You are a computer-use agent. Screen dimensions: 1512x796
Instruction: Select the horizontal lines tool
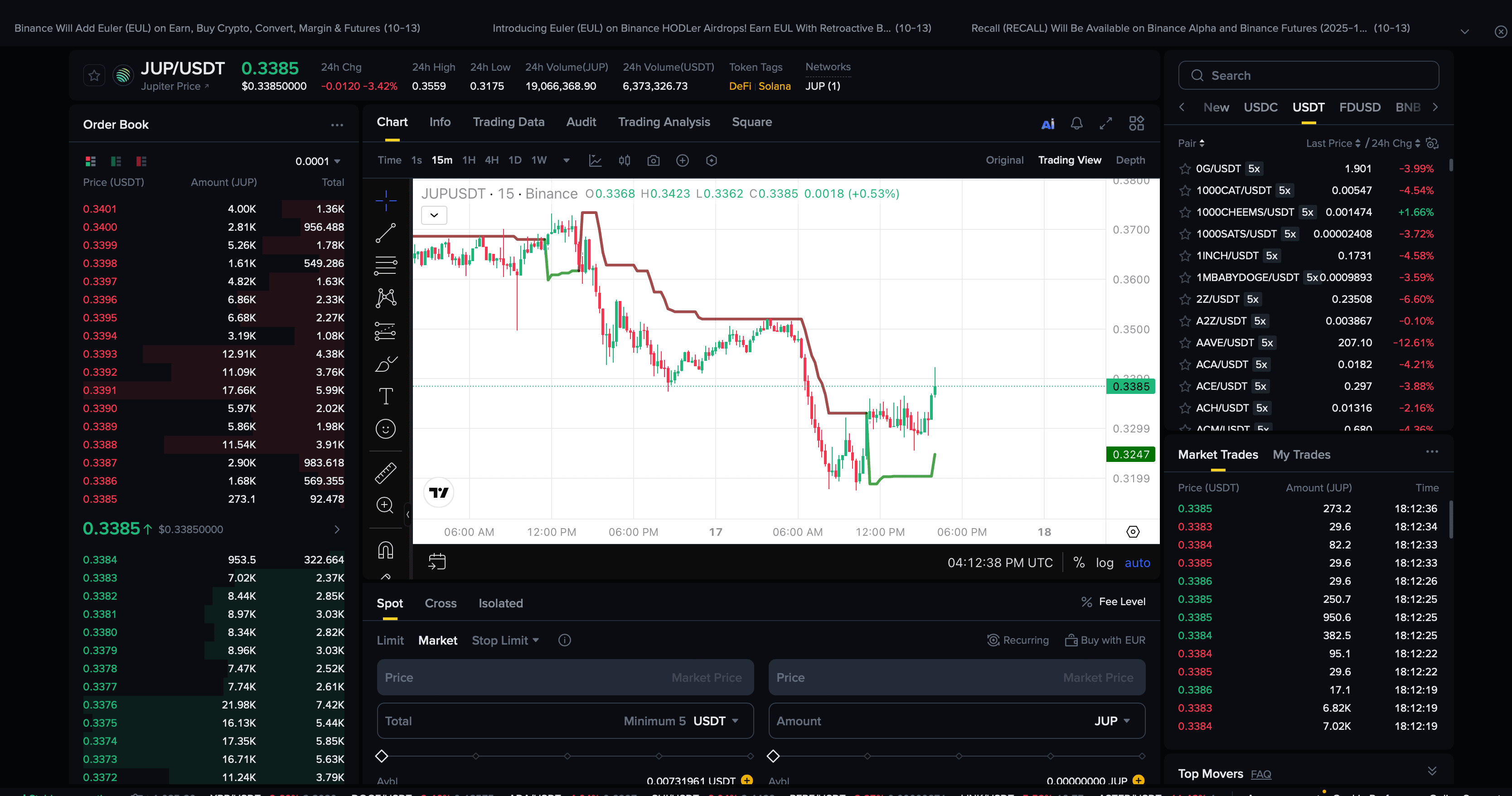pyautogui.click(x=386, y=265)
